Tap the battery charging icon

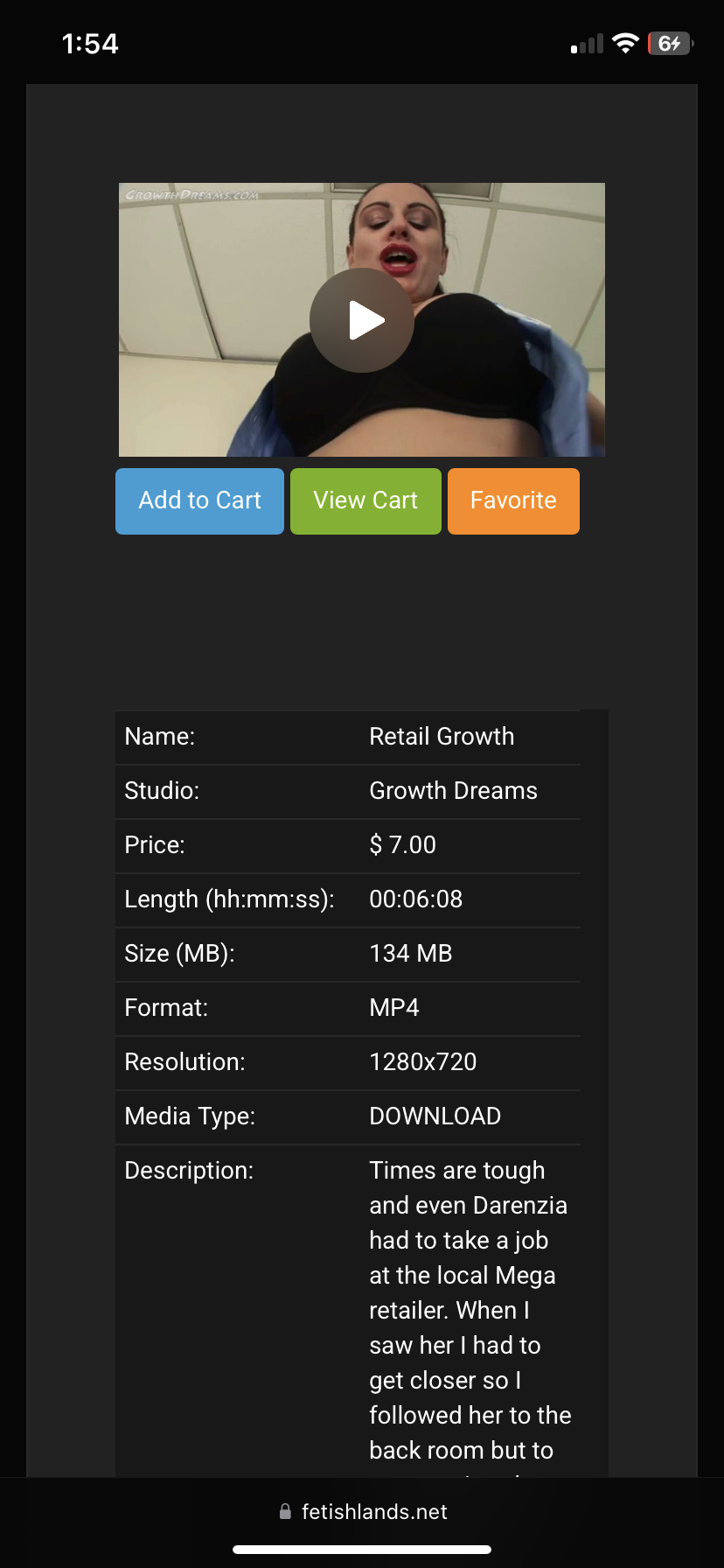671,44
